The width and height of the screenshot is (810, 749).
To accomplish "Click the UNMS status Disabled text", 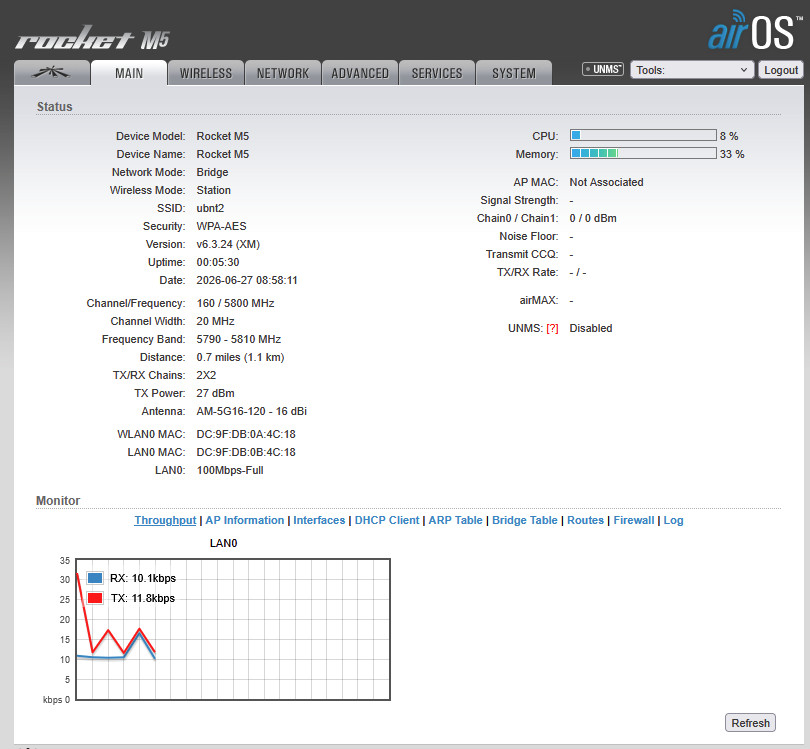I will click(590, 329).
